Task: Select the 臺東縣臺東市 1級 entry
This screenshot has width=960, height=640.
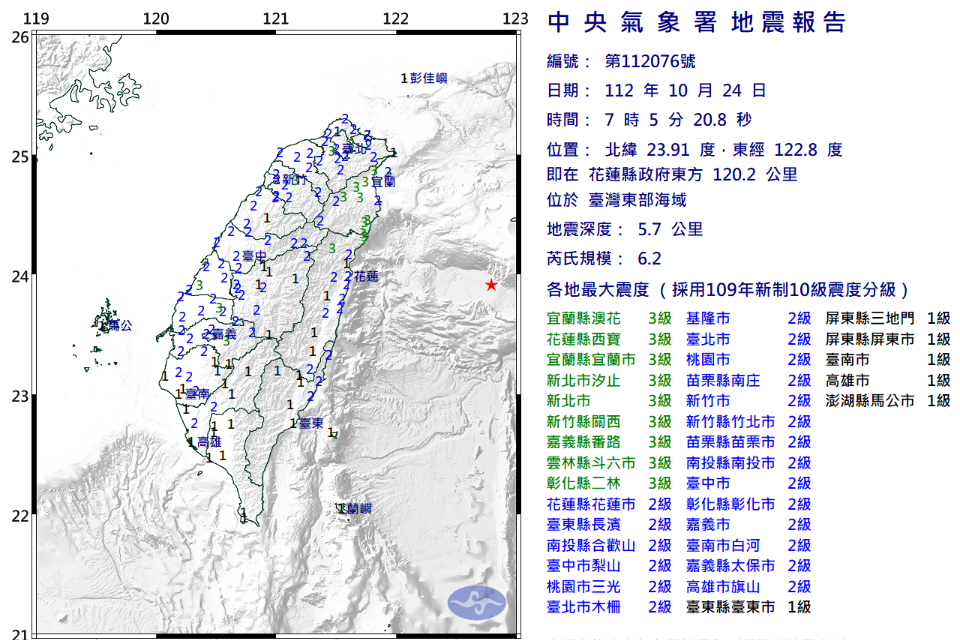Action: [x=749, y=607]
